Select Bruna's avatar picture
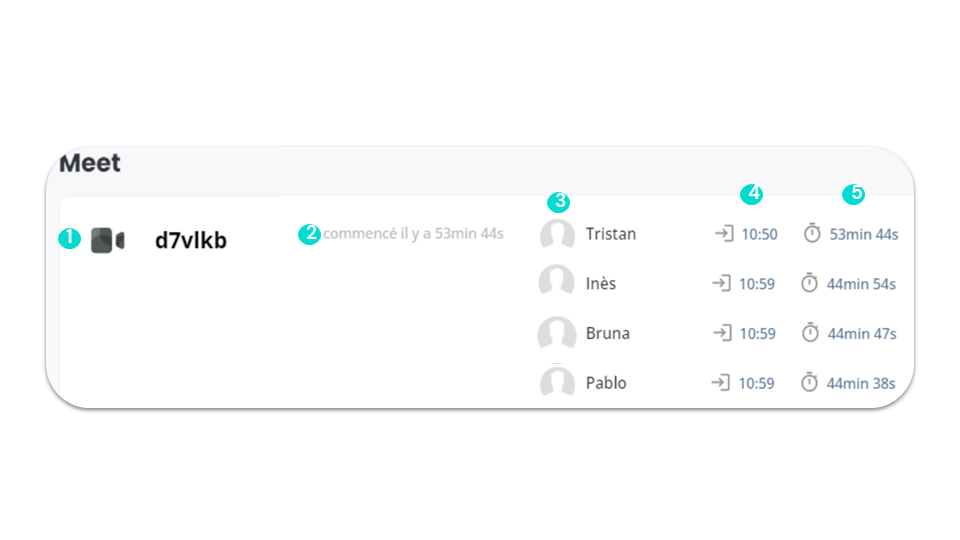This screenshot has width=960, height=540. pos(557,332)
